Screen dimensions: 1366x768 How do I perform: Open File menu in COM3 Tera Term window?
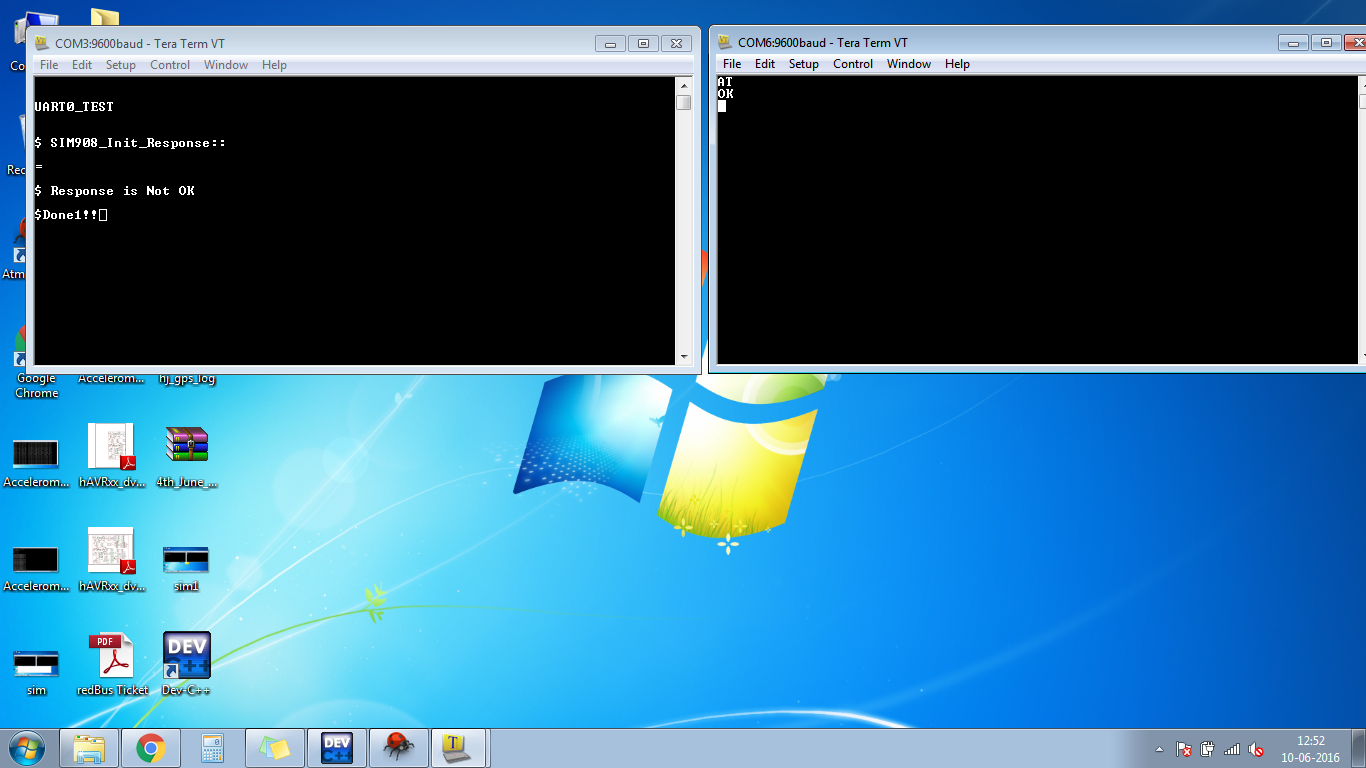pyautogui.click(x=49, y=65)
